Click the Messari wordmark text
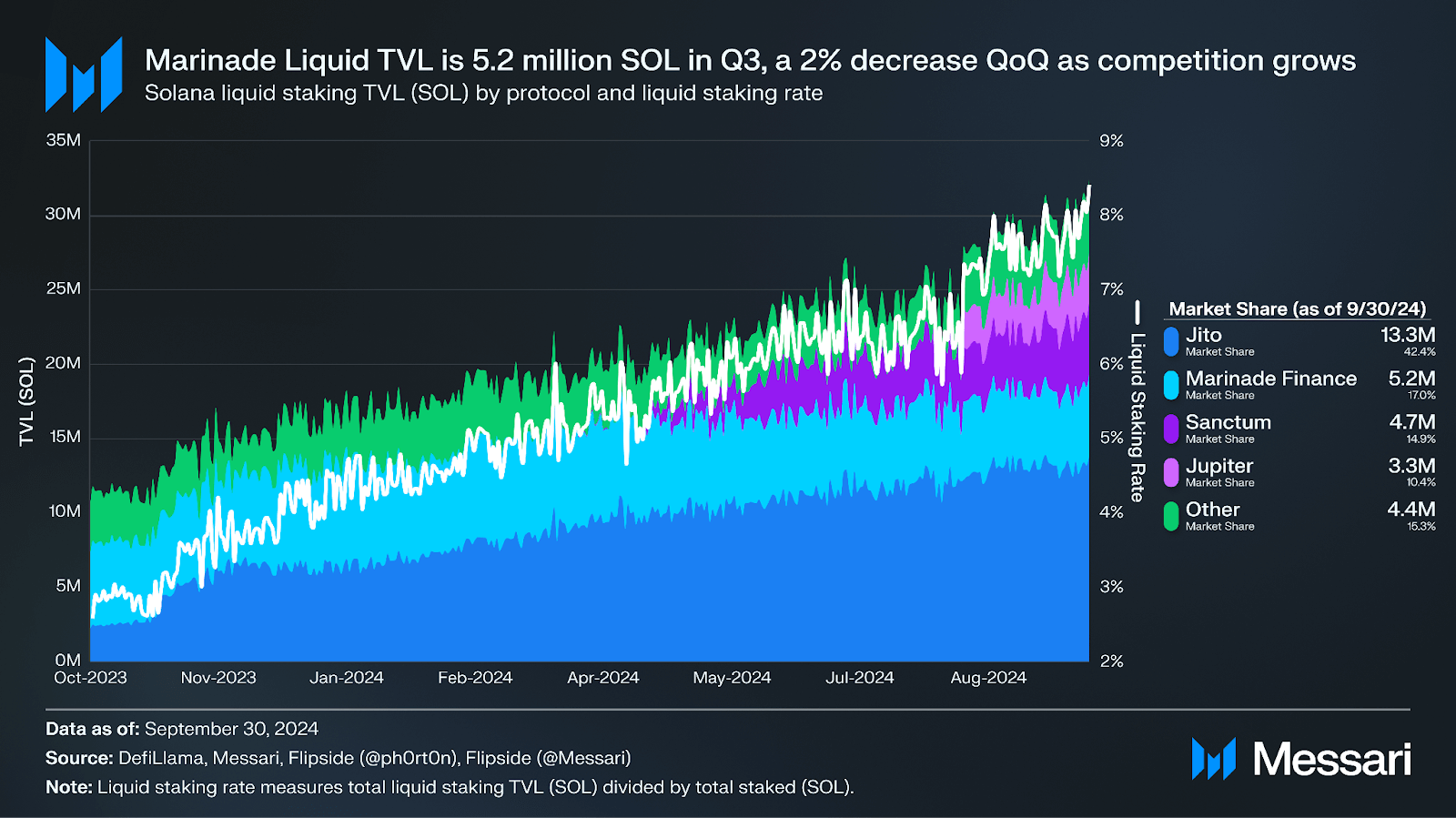This screenshot has width=1456, height=818. pos(1331,759)
